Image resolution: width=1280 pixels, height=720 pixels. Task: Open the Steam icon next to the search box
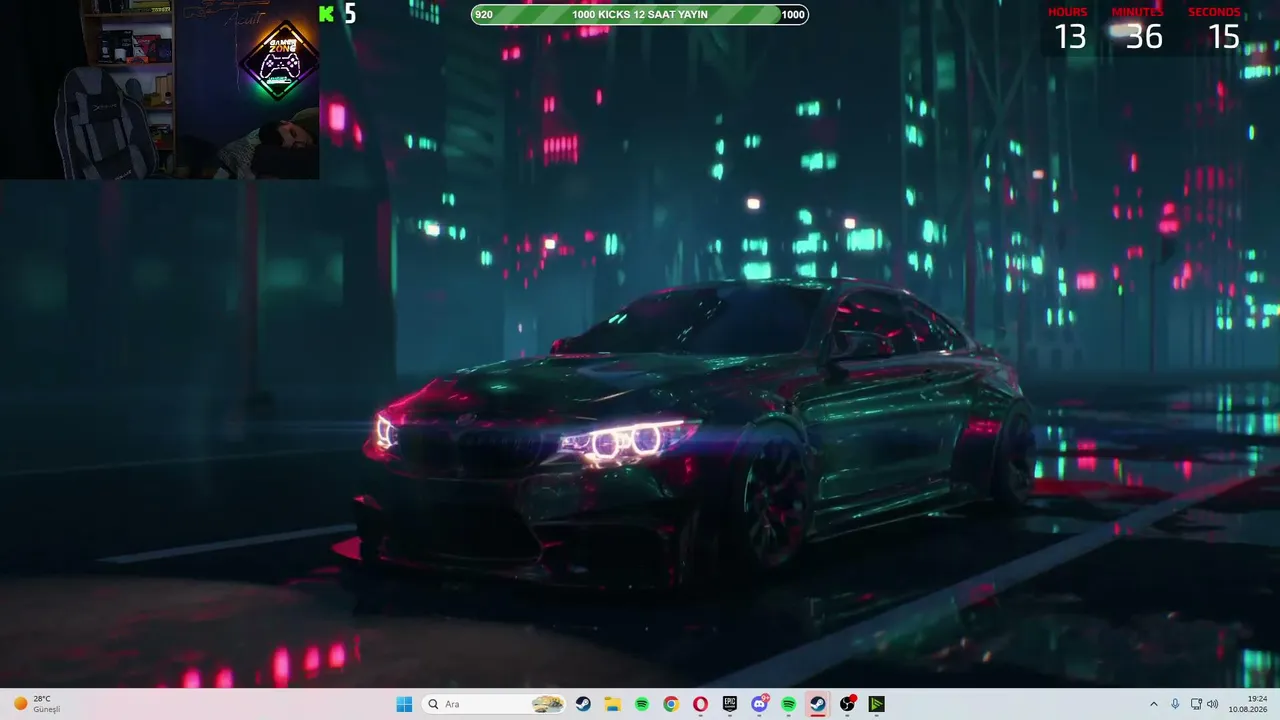pyautogui.click(x=583, y=704)
